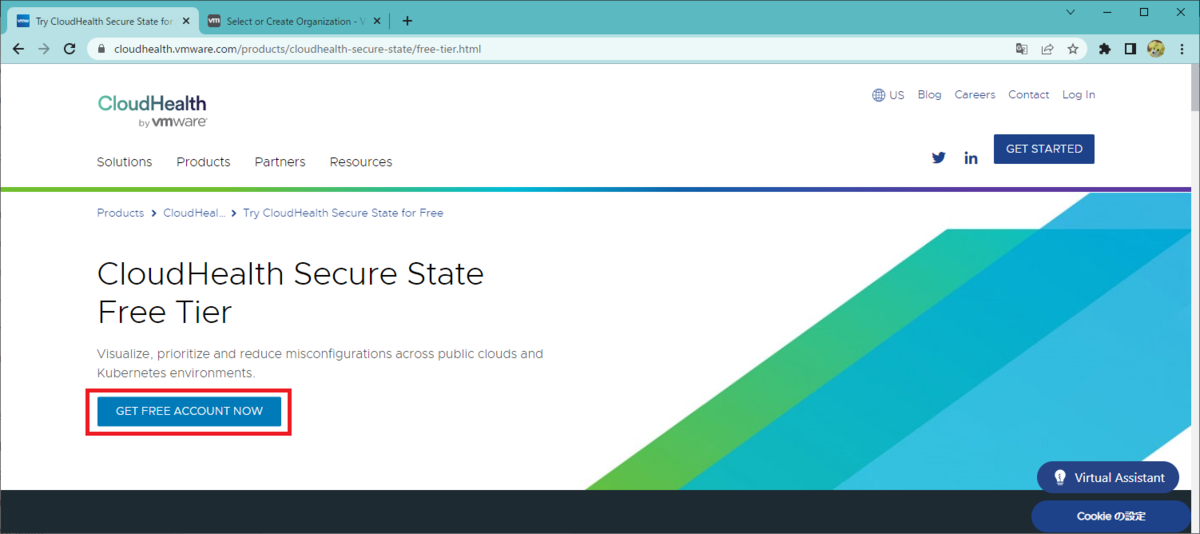Screen dimensions: 1200x534
Task: Bookmark this page with the star icon
Action: pyautogui.click(x=1073, y=48)
